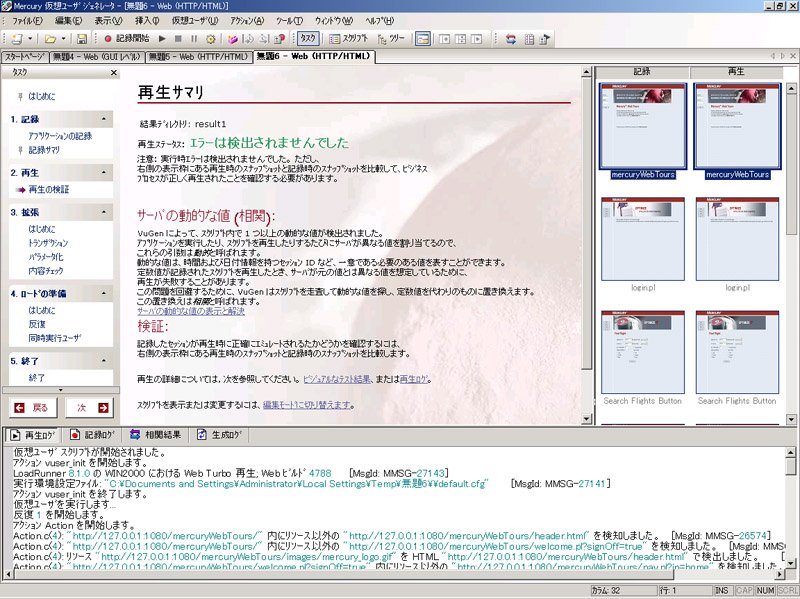Select the login.pl thumbnail under 記録

643,239
